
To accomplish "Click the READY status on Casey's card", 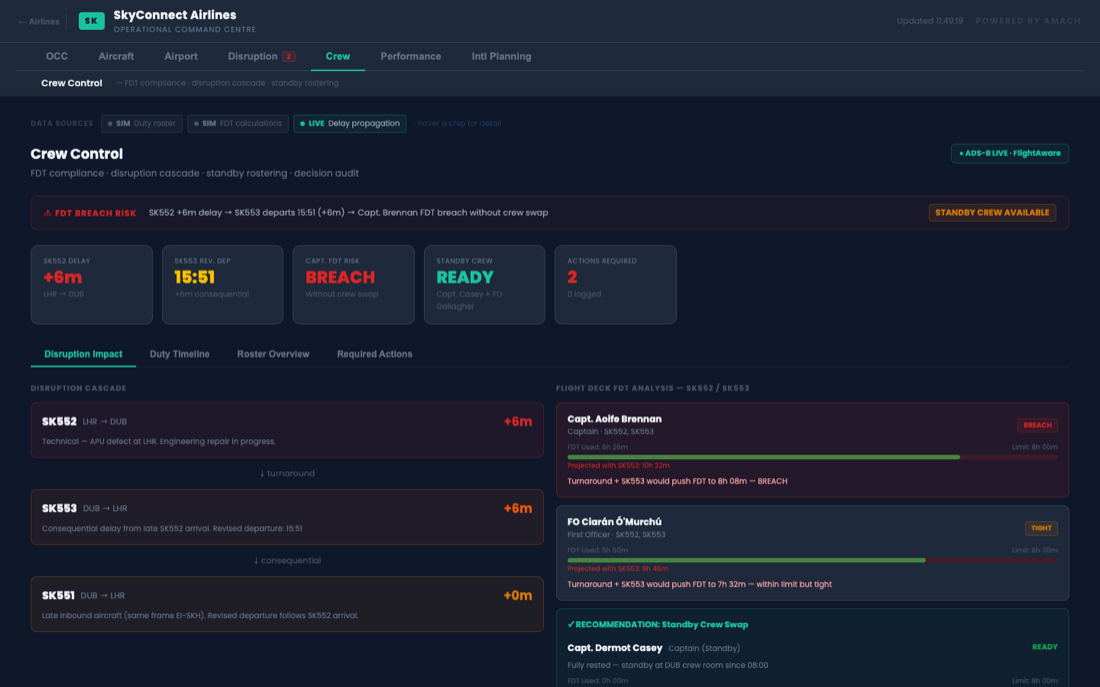I will tap(1045, 647).
